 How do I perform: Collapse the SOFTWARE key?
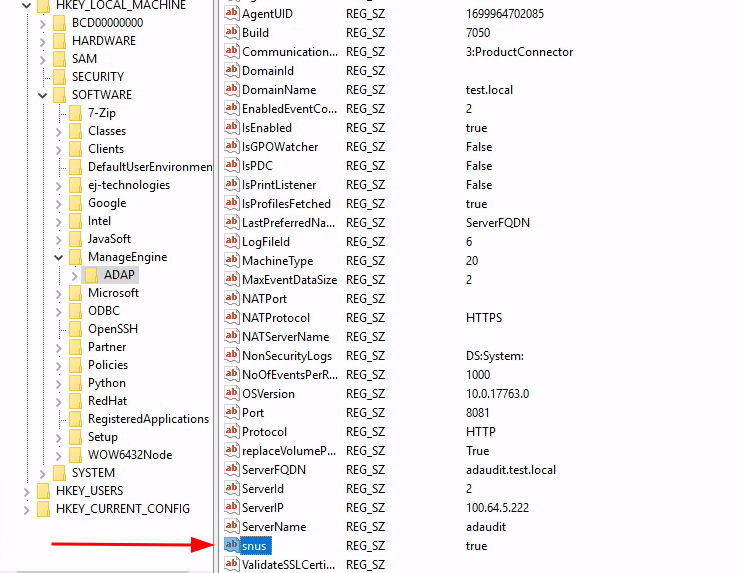(42, 95)
